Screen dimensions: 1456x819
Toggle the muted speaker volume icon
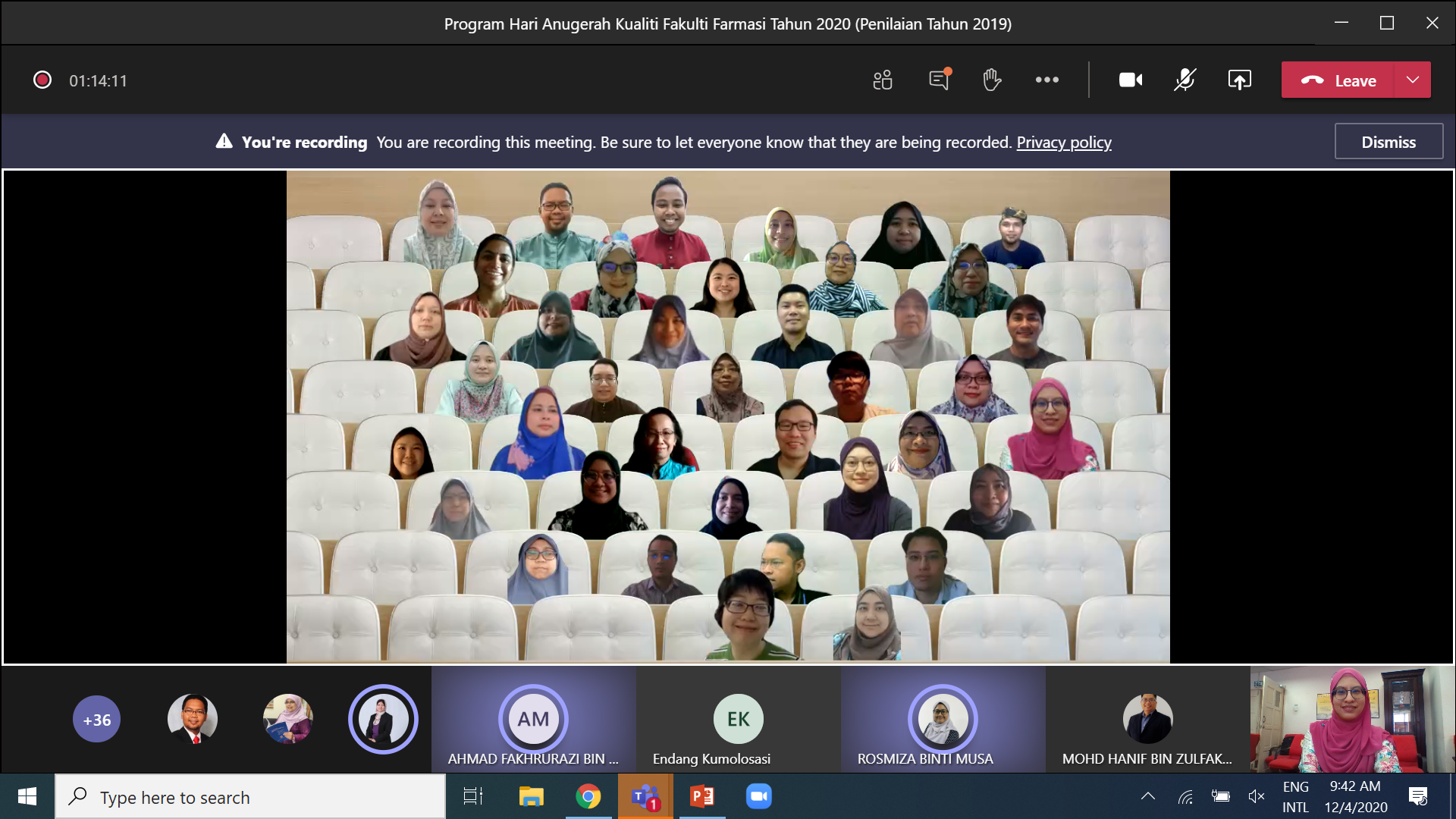tap(1257, 796)
